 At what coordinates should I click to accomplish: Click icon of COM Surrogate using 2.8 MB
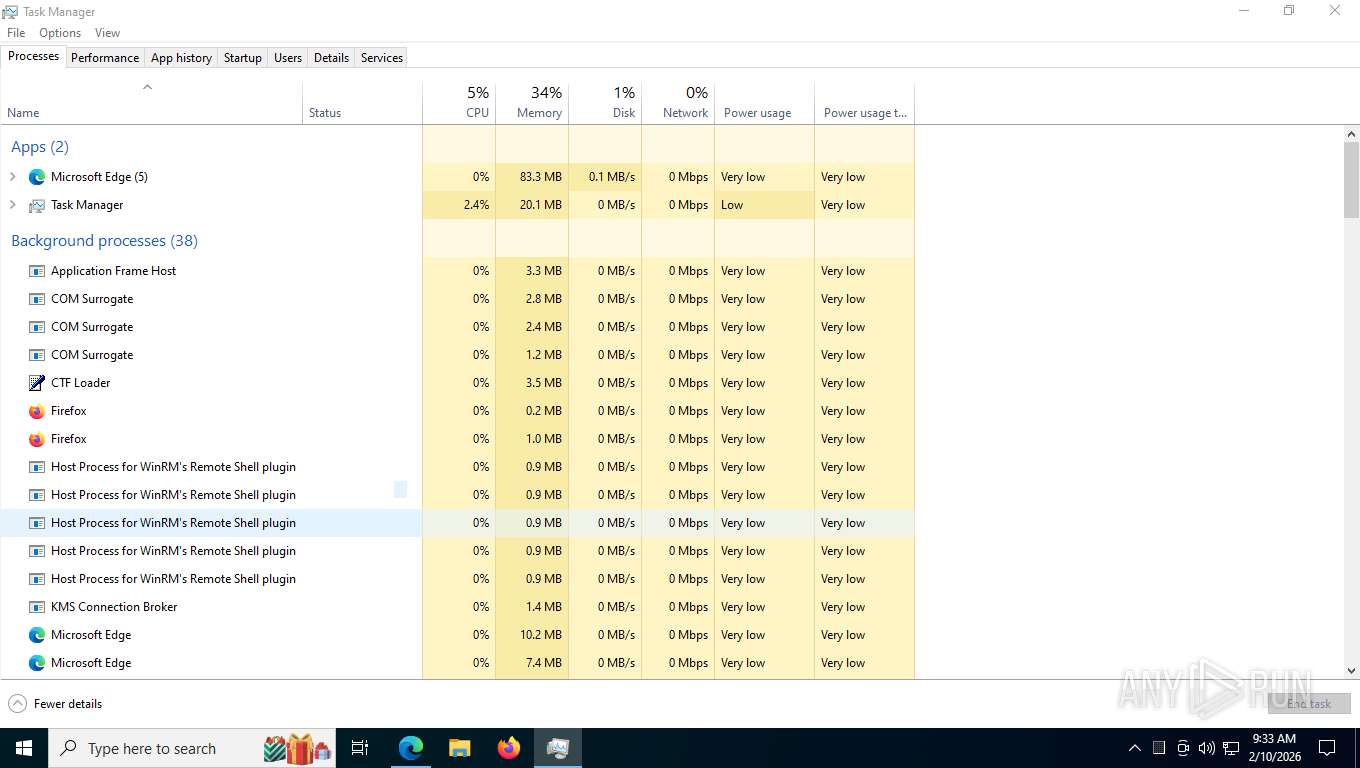pyautogui.click(x=37, y=299)
